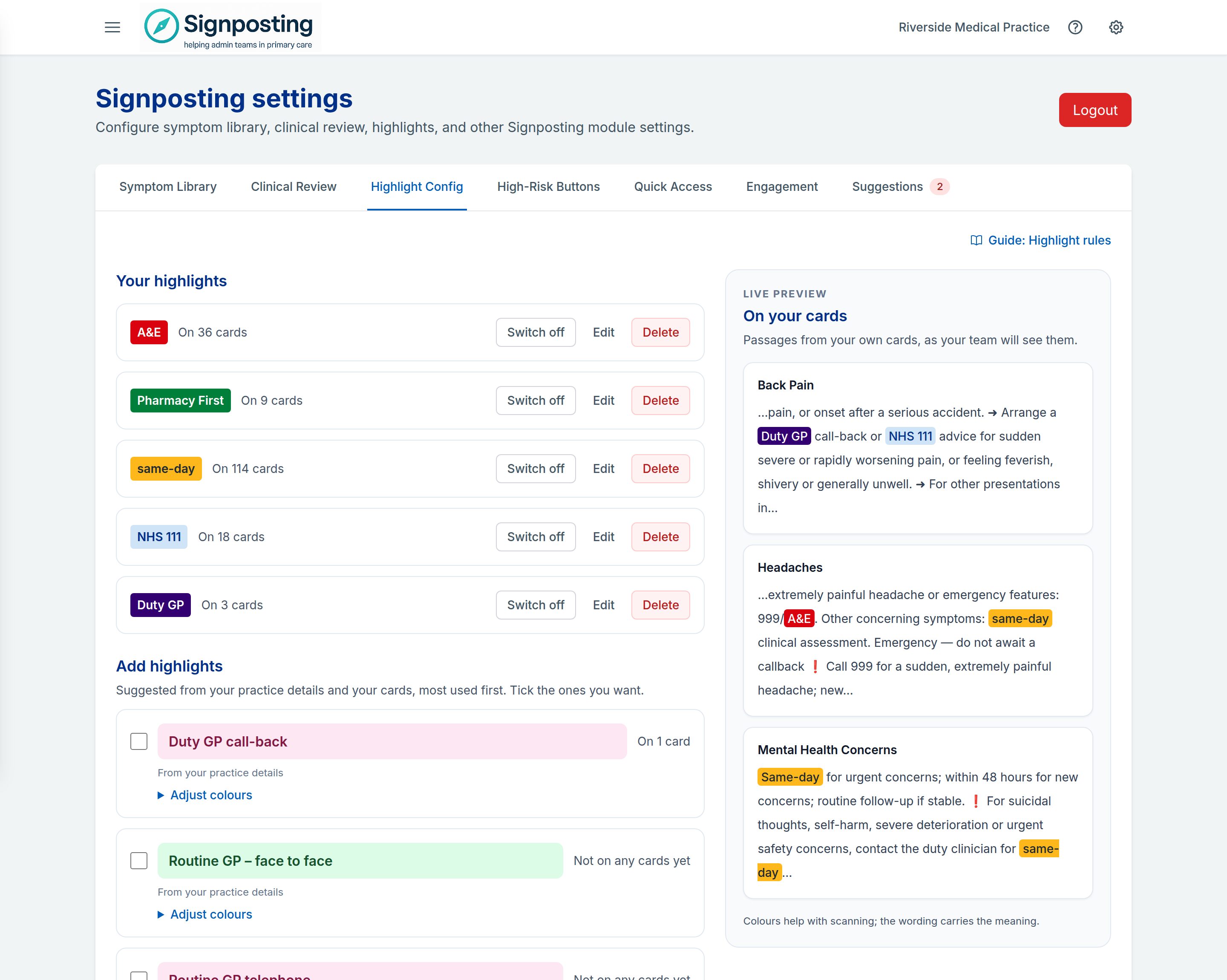
Task: Expand Adjust colours under Routine GP – face to face
Action: coord(205,914)
